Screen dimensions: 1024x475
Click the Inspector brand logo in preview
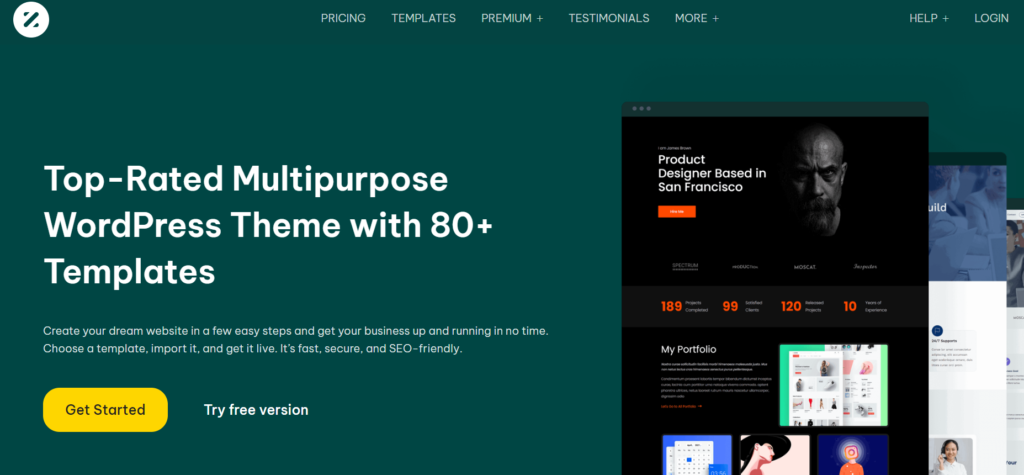tap(865, 267)
